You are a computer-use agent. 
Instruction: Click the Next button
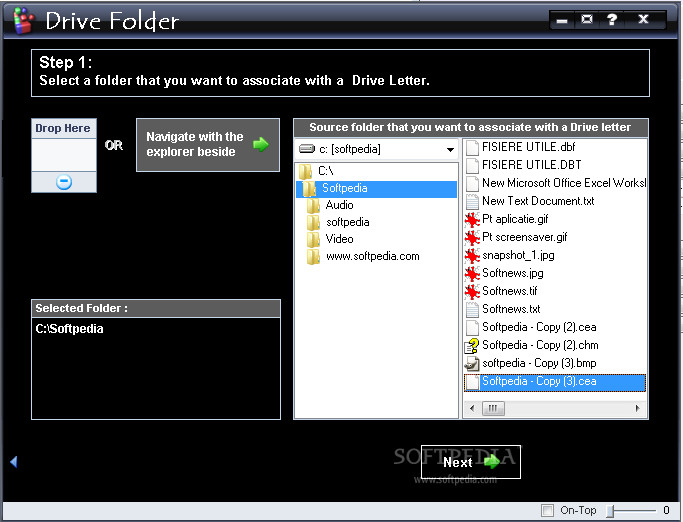[470, 462]
